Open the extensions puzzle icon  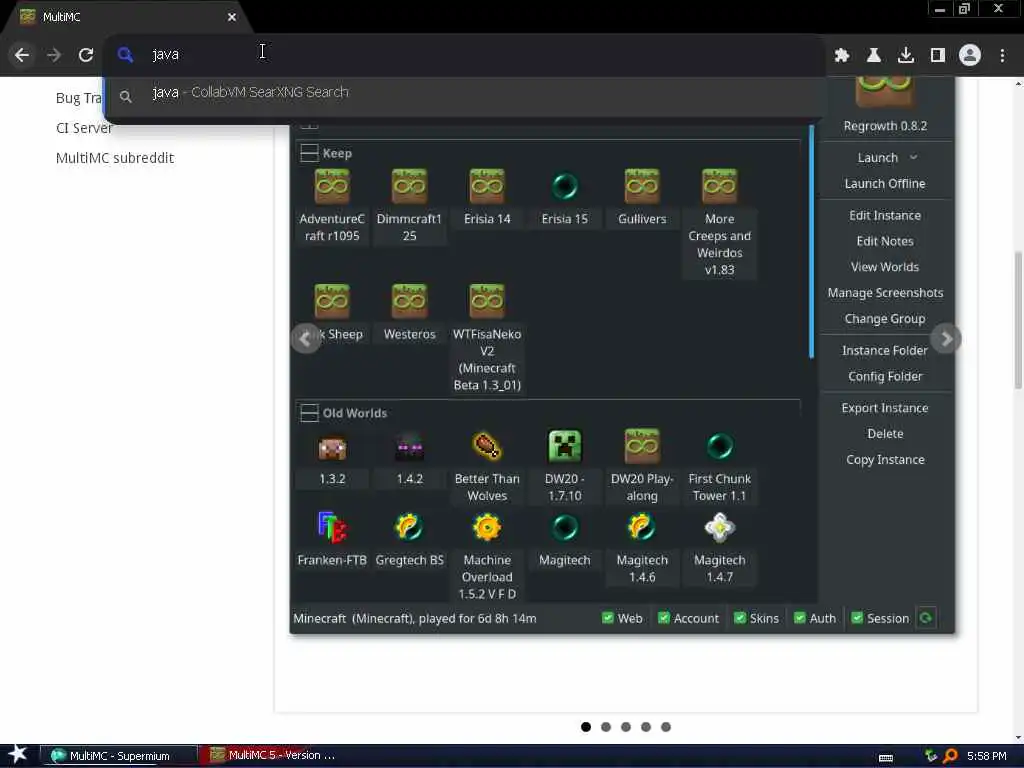[x=842, y=56]
